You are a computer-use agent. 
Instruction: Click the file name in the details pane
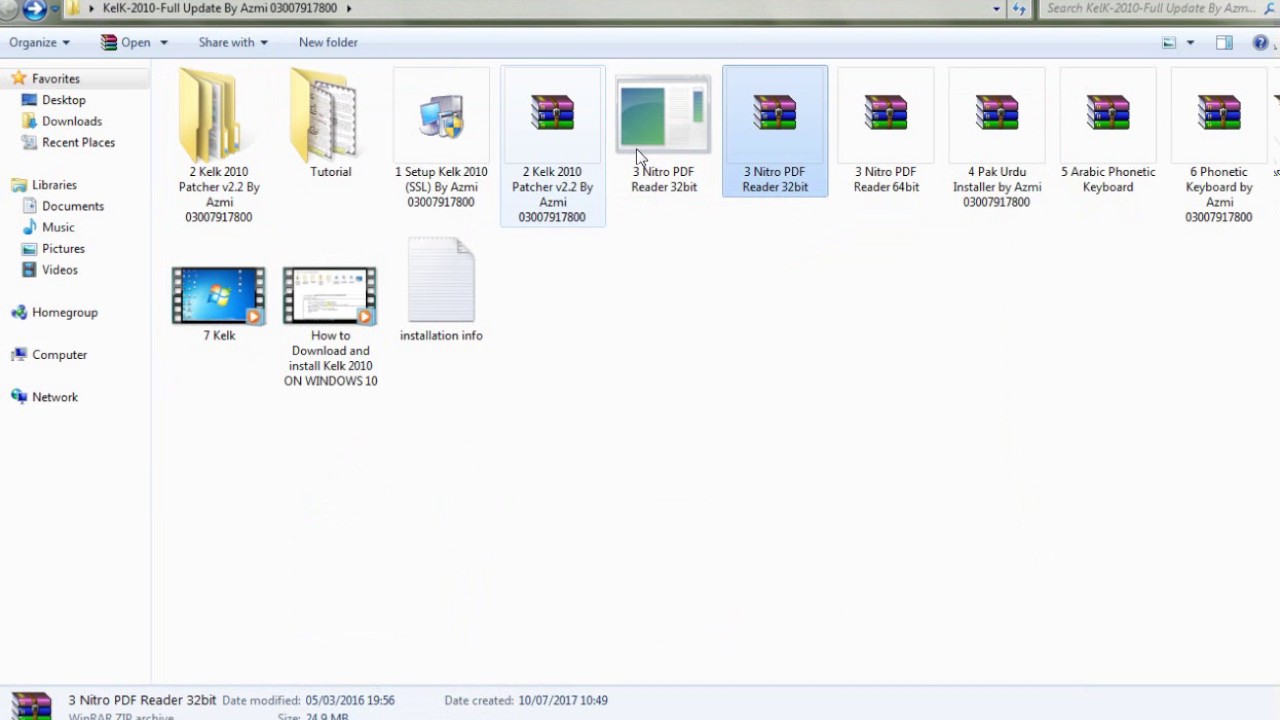pos(142,700)
